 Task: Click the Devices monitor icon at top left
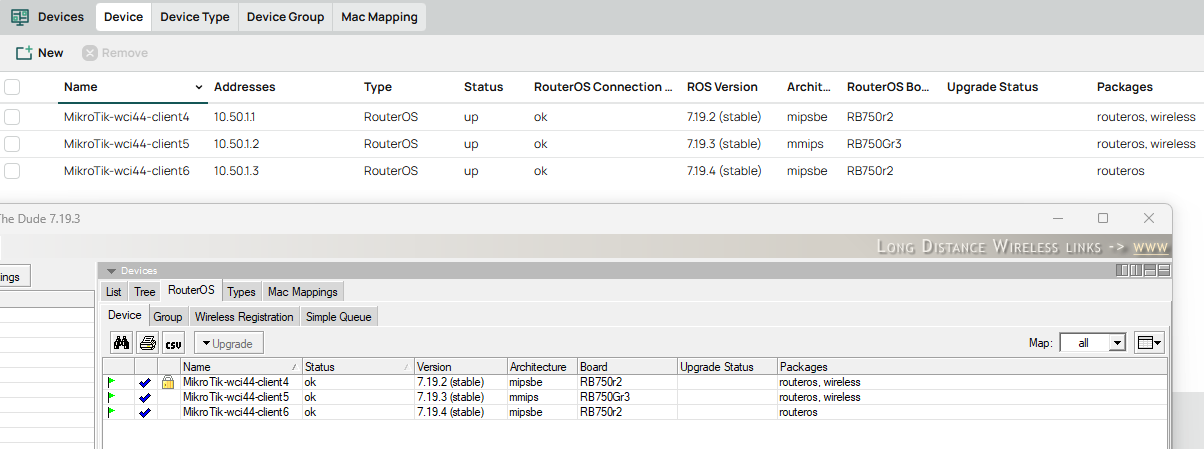click(19, 17)
